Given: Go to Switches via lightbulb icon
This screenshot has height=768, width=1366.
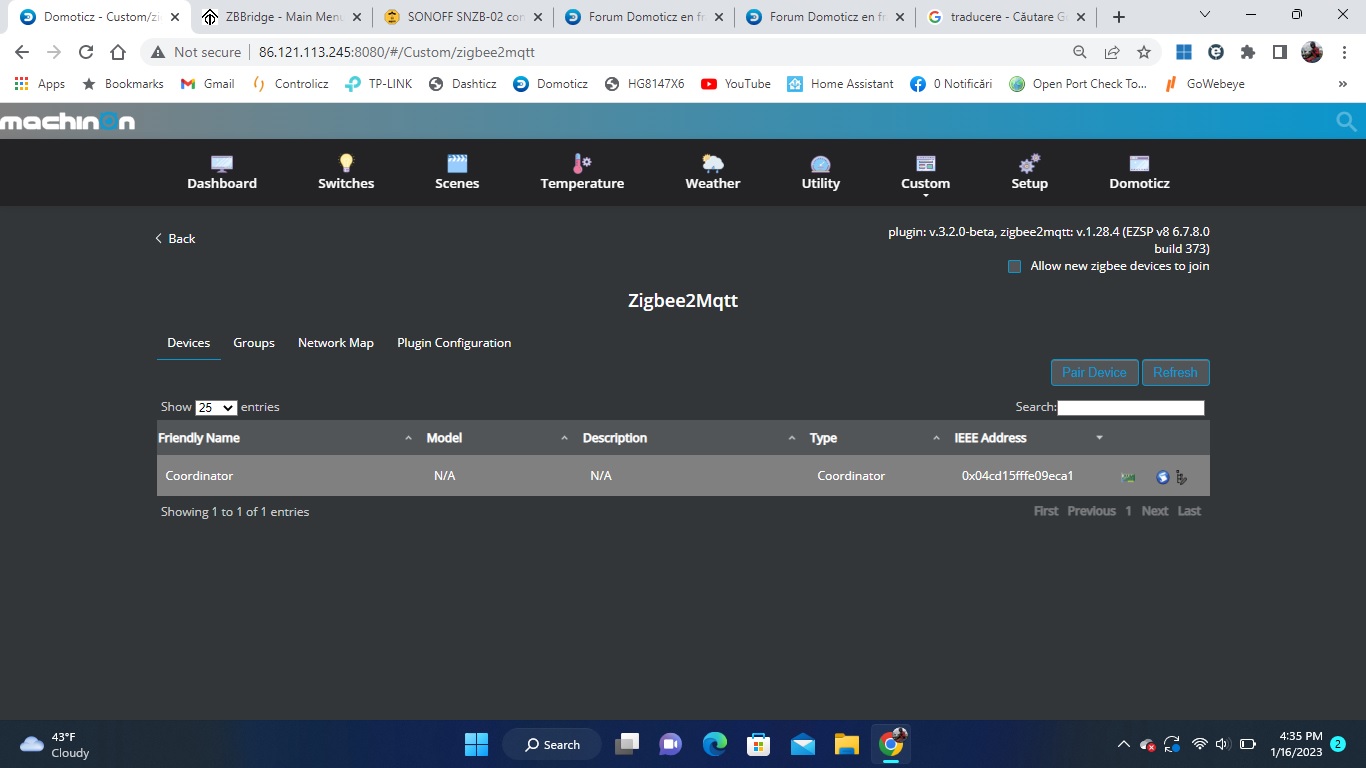Looking at the screenshot, I should pos(346,164).
